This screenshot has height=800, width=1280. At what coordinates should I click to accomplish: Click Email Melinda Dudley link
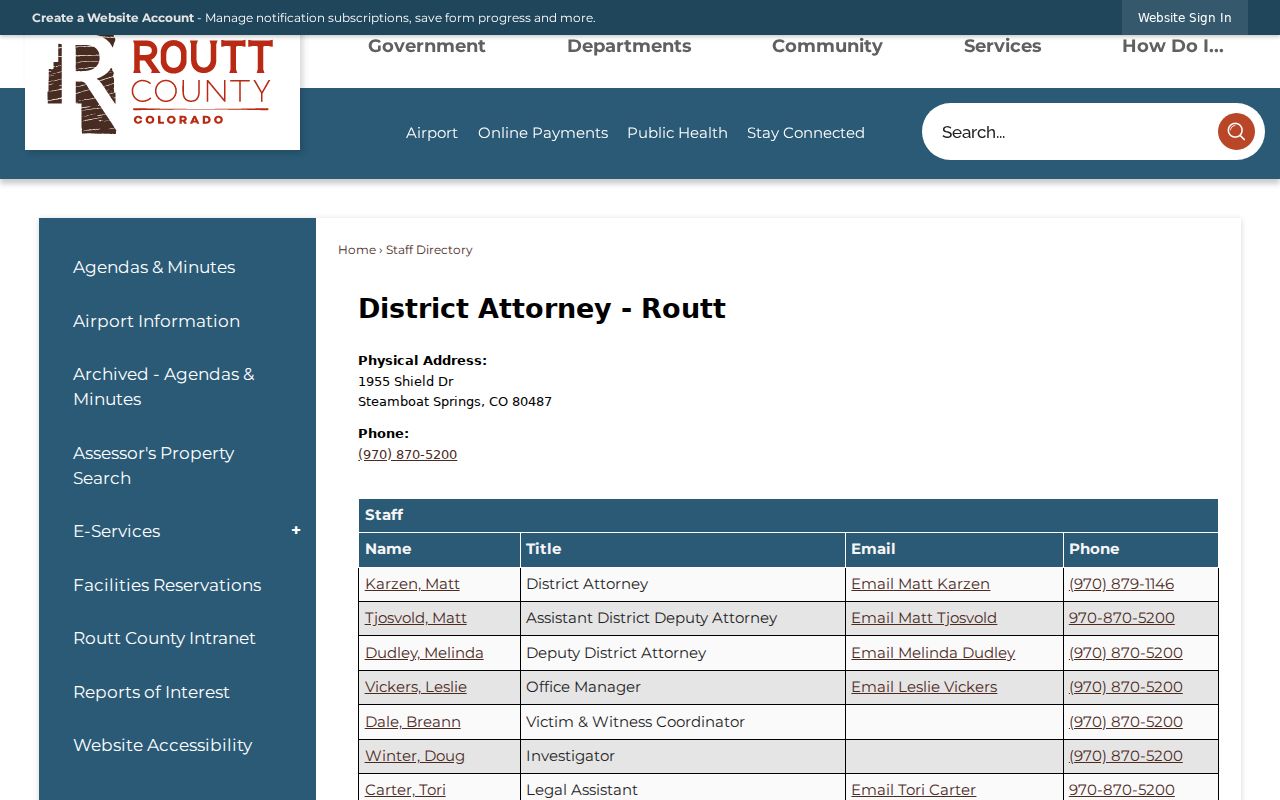933,653
